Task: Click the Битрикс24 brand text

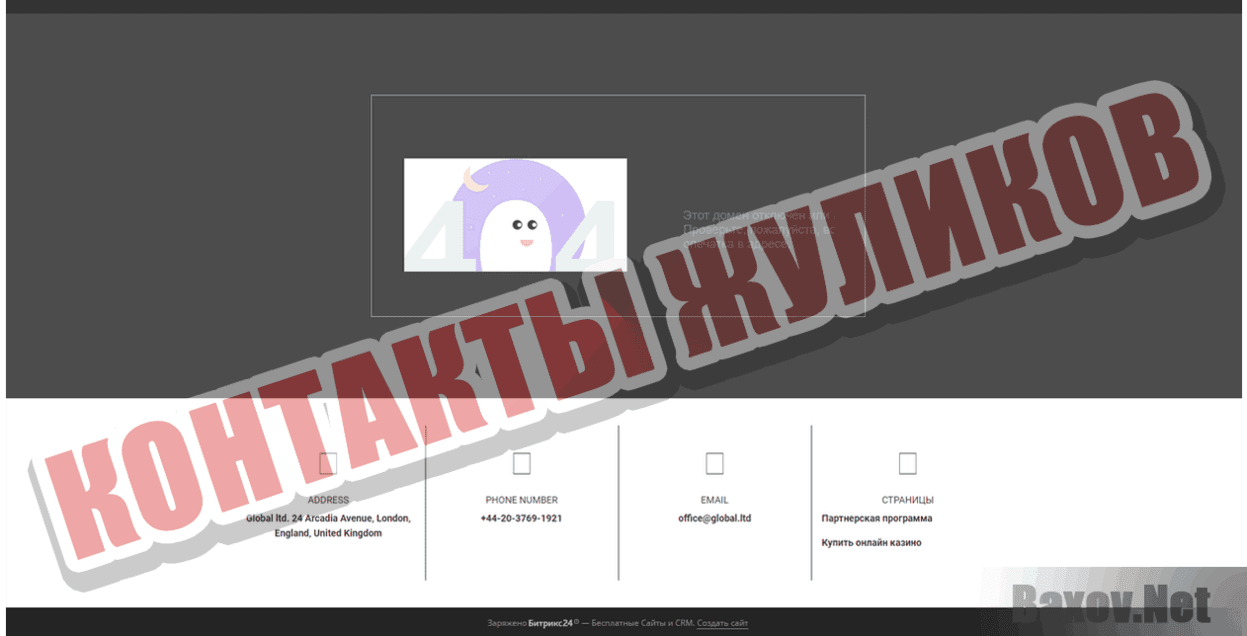Action: click(x=550, y=620)
